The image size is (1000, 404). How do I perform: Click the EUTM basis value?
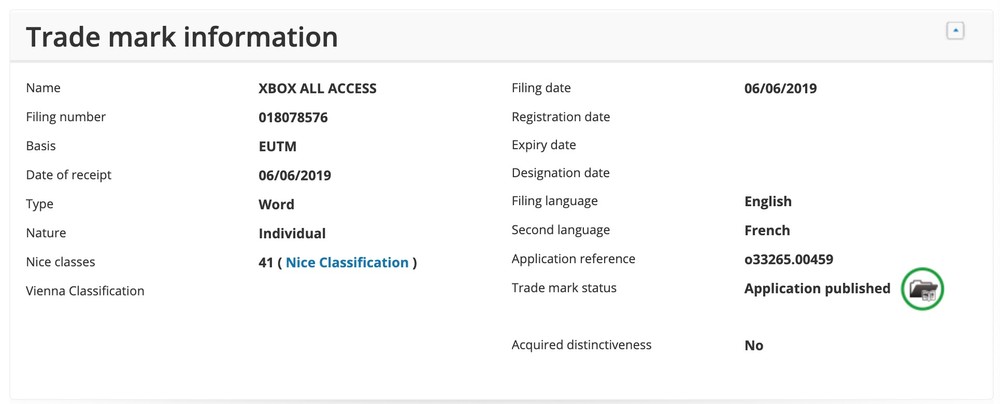(277, 146)
